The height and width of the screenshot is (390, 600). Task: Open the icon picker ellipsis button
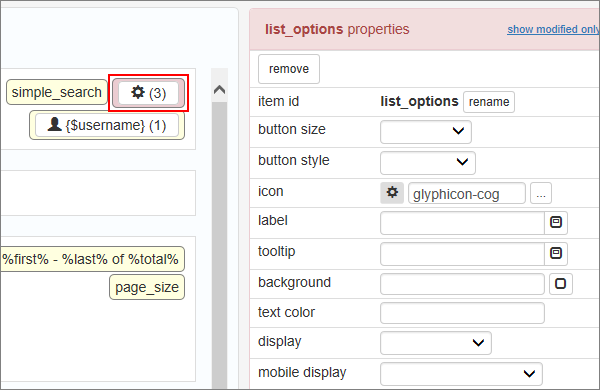point(541,193)
